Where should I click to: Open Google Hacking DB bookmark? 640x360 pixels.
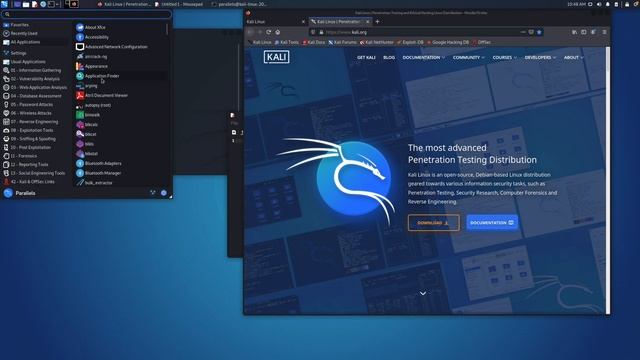tap(448, 42)
